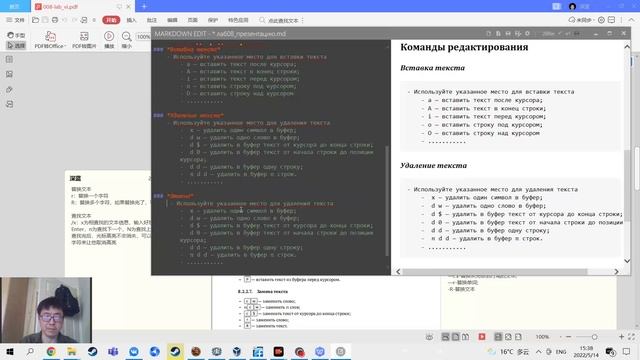
Task: Switch to the 插入 ribbon tab
Action: [x=131, y=20]
